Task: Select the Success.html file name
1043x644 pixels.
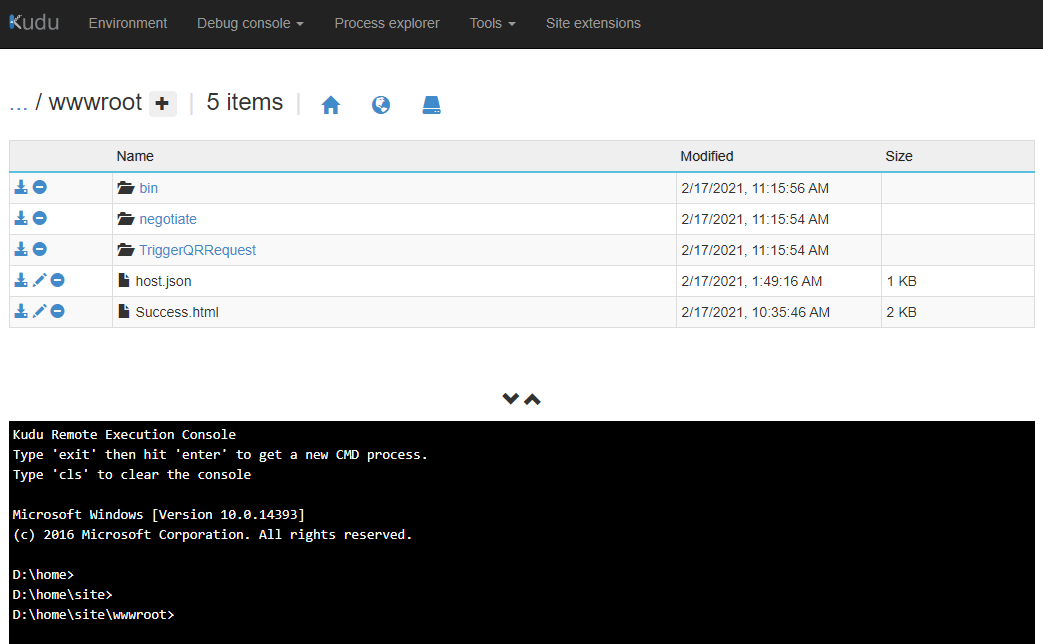Action: tap(177, 312)
